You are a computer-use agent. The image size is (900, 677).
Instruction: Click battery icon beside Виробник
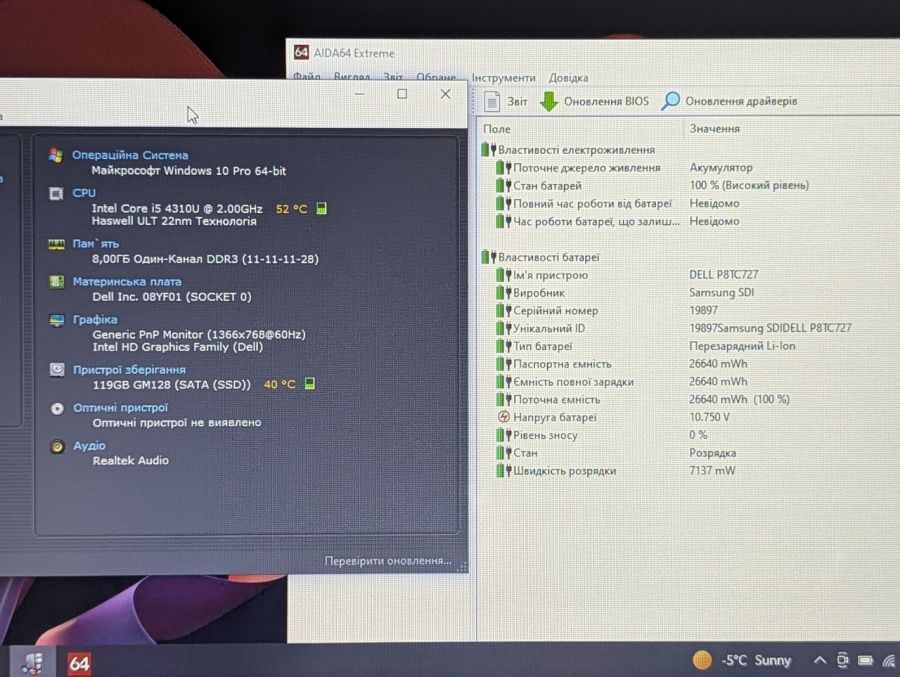coord(503,293)
